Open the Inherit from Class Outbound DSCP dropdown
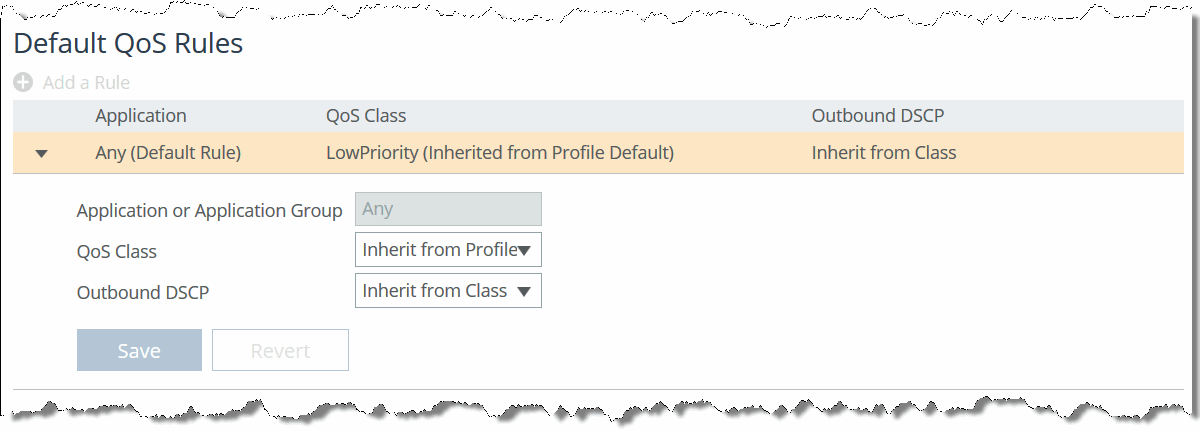This screenshot has height=431, width=1200. point(438,291)
